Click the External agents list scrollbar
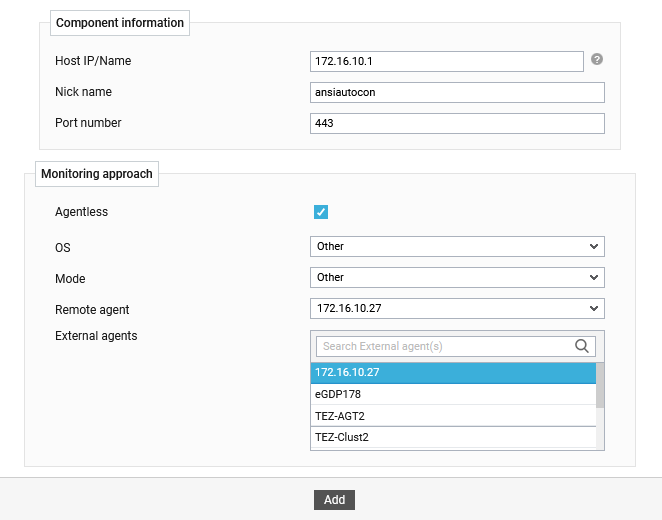 [600, 385]
